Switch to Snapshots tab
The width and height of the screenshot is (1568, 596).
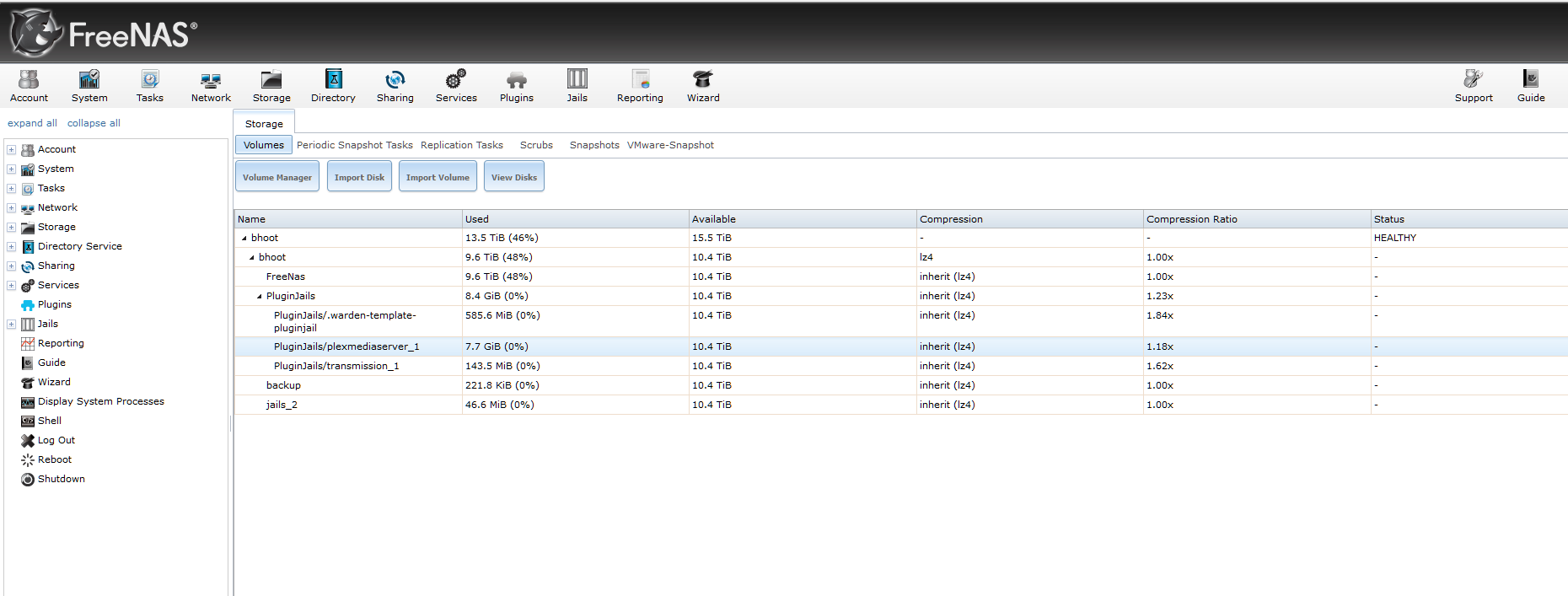(594, 145)
